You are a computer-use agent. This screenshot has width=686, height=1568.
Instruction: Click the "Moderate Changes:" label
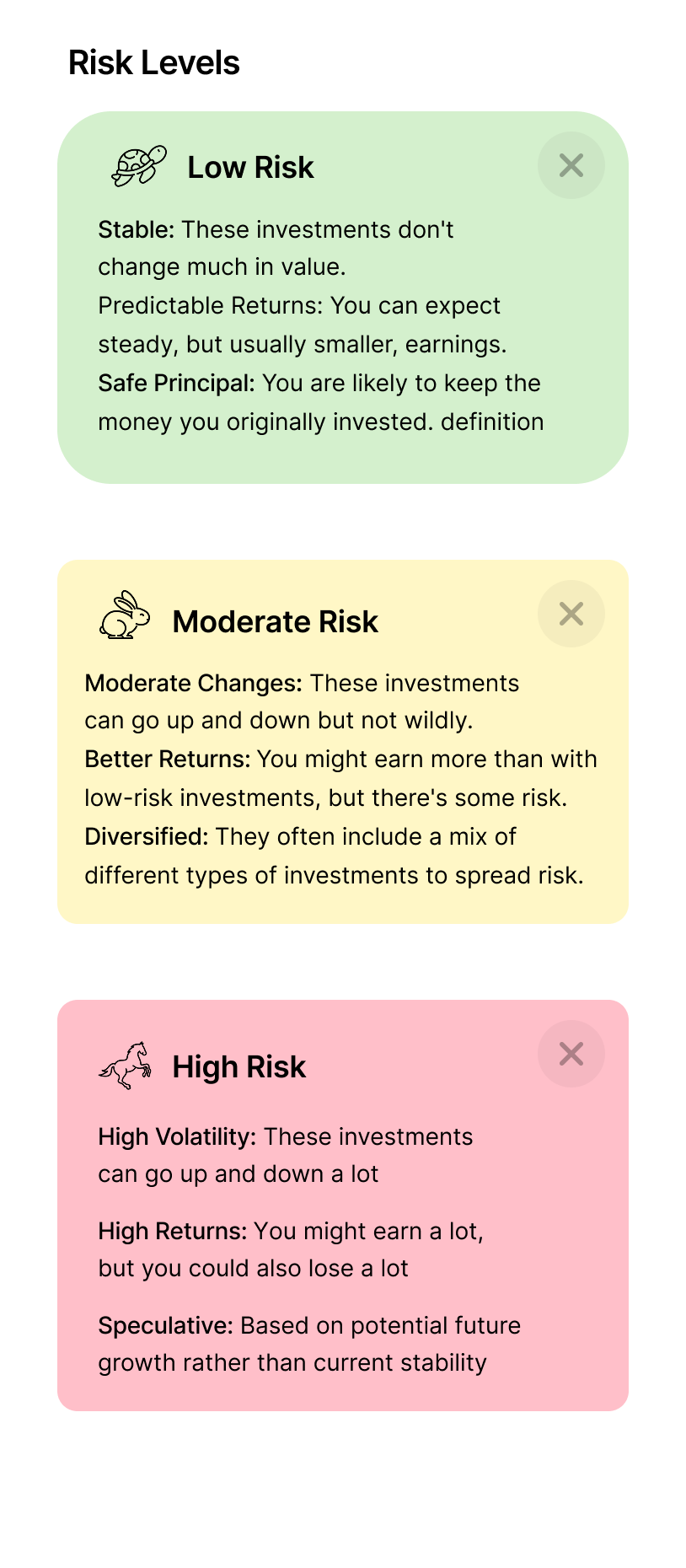tap(193, 683)
